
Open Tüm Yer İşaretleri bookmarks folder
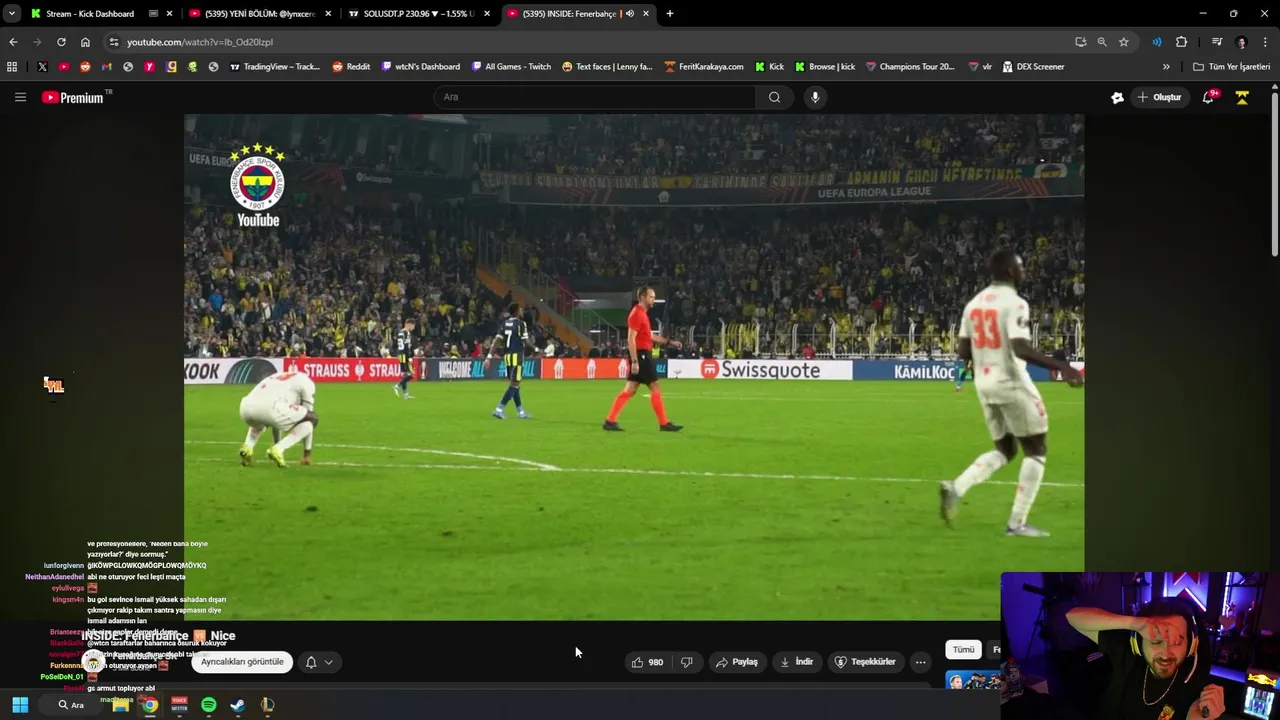(1231, 67)
